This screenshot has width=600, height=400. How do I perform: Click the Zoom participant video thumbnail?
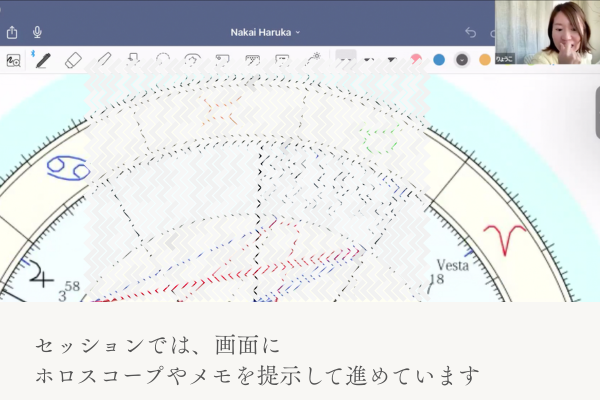pyautogui.click(x=547, y=32)
